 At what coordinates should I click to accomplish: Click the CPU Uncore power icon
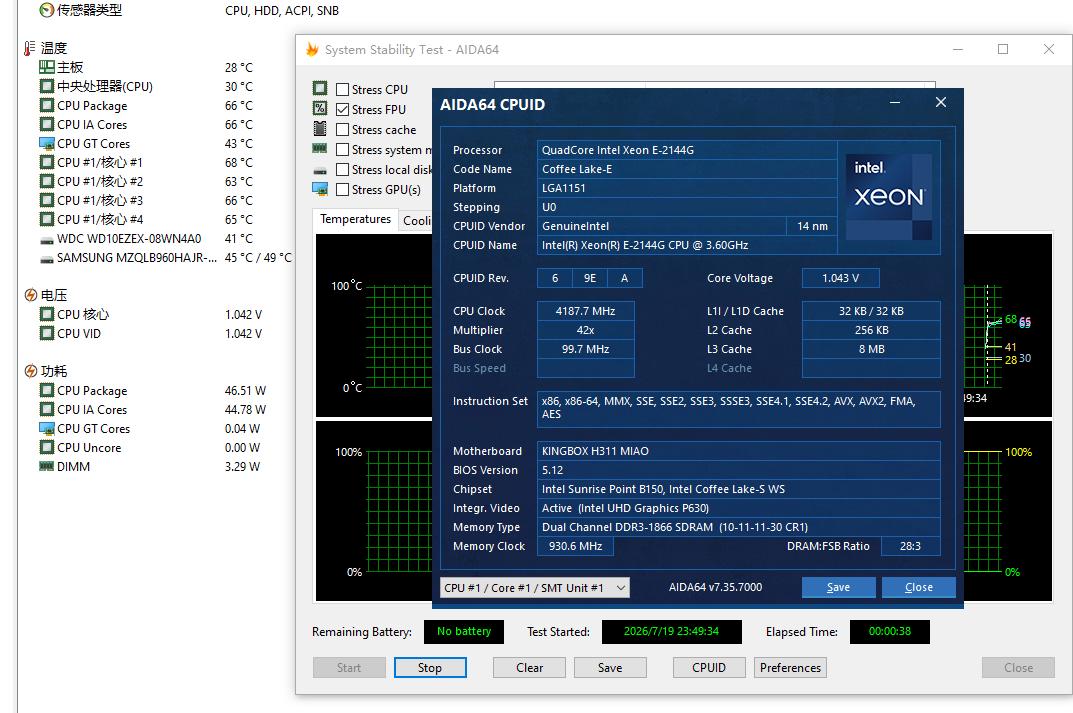pos(47,448)
